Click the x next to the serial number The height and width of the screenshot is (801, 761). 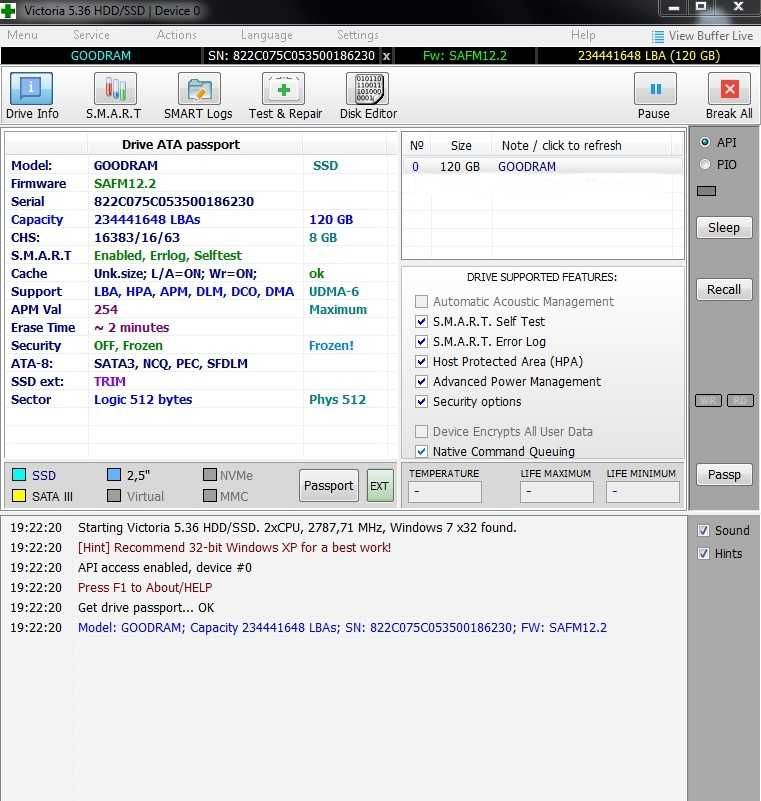click(387, 56)
